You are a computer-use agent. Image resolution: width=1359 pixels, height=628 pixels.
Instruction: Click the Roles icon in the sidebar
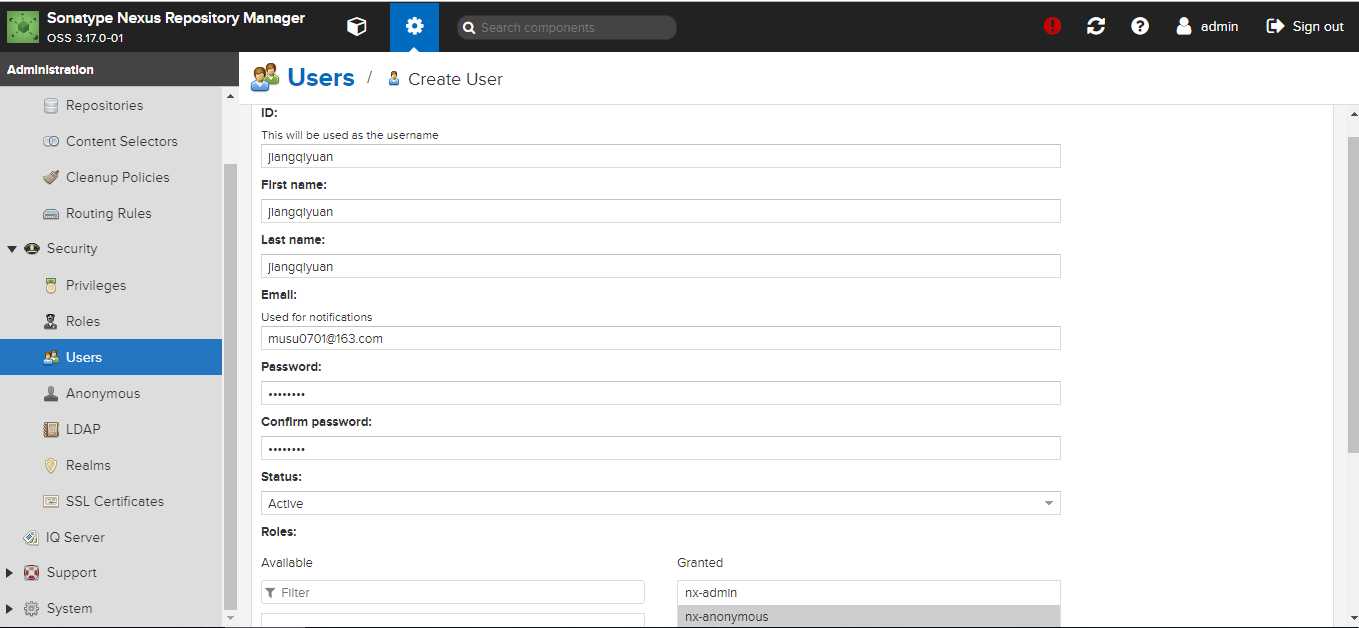(51, 322)
